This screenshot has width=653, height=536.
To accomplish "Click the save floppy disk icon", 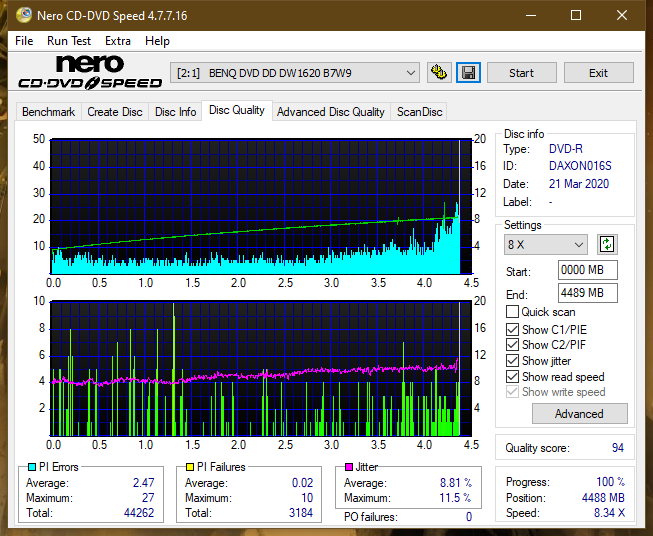I will pos(469,73).
